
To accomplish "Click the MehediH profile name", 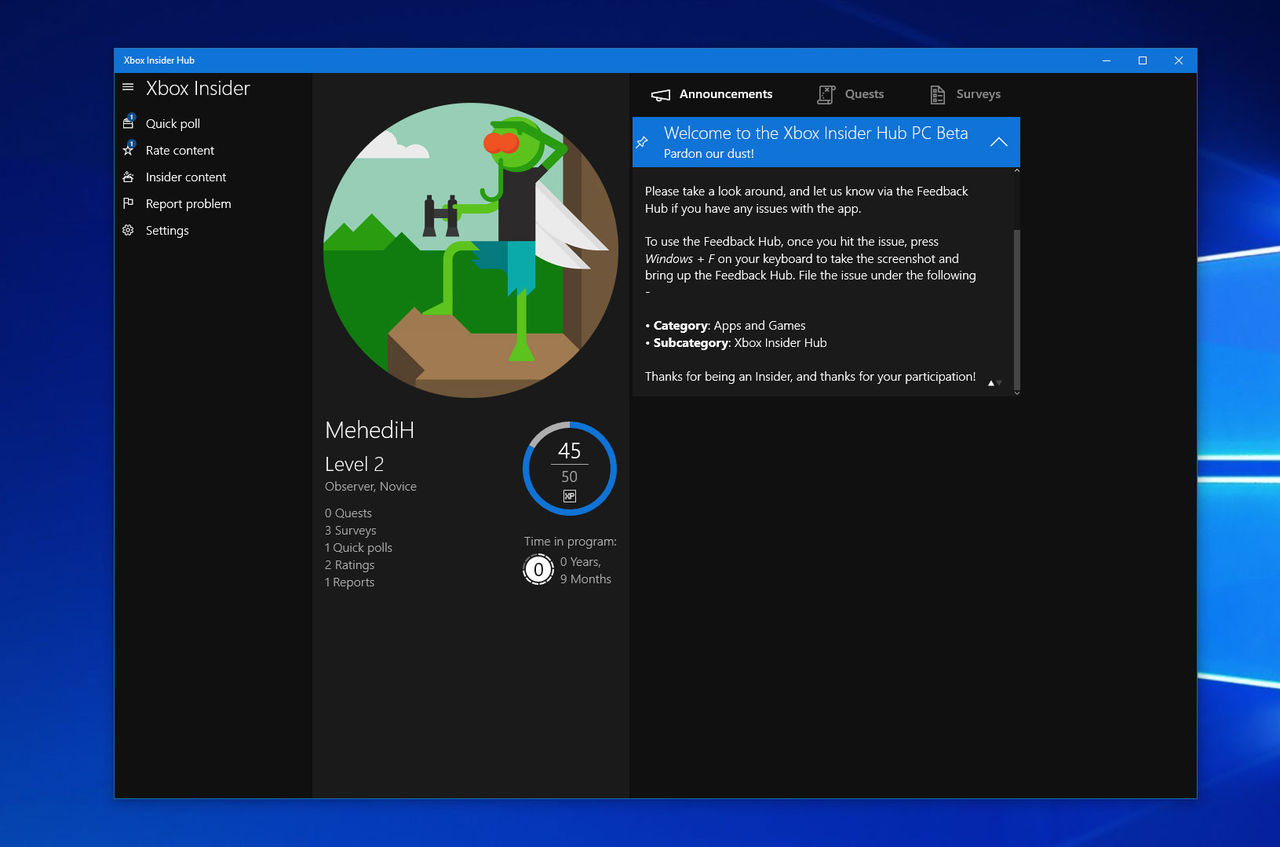I will [x=369, y=429].
